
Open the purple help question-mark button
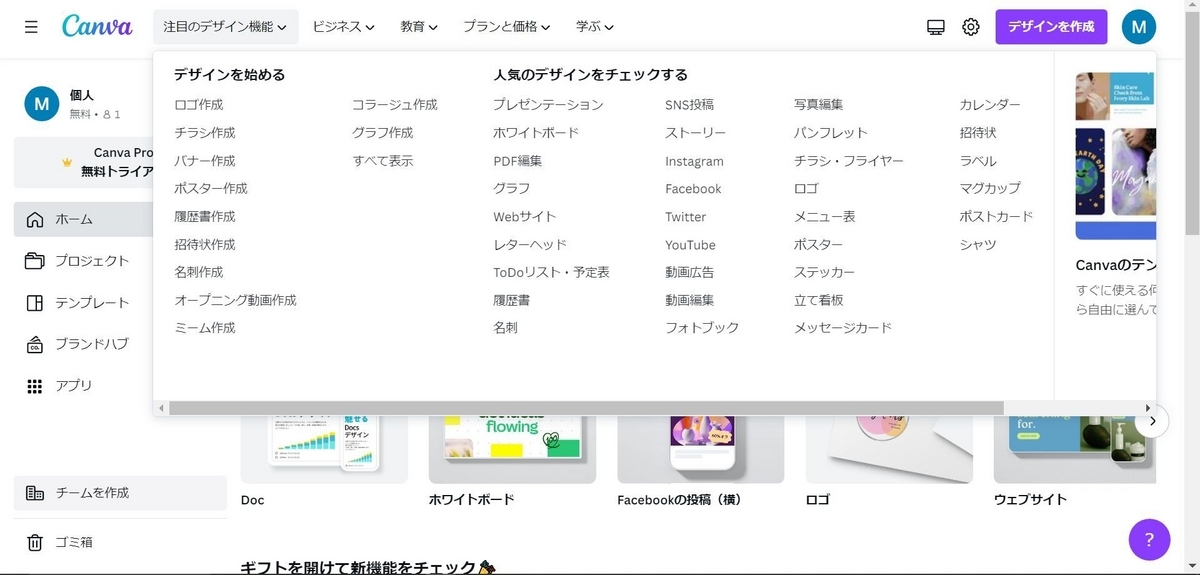(x=1149, y=540)
